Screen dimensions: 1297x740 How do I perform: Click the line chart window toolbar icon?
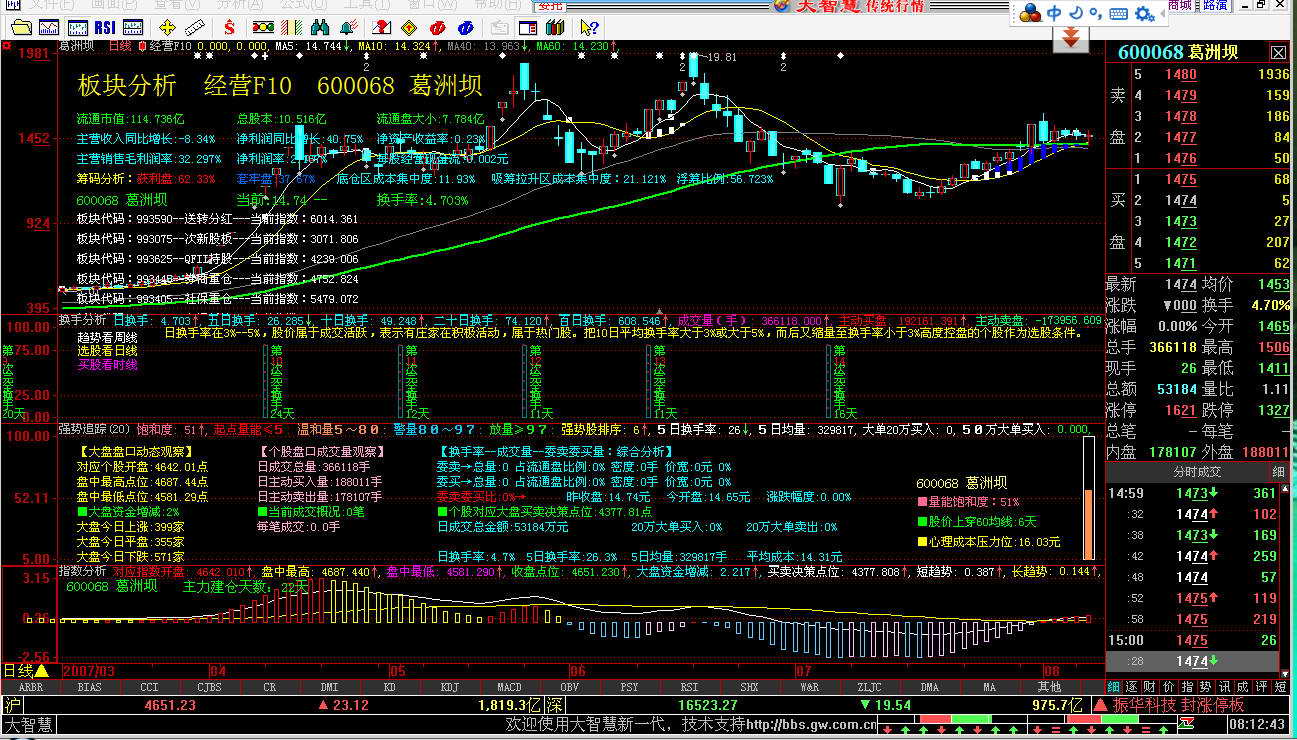pyautogui.click(x=48, y=27)
